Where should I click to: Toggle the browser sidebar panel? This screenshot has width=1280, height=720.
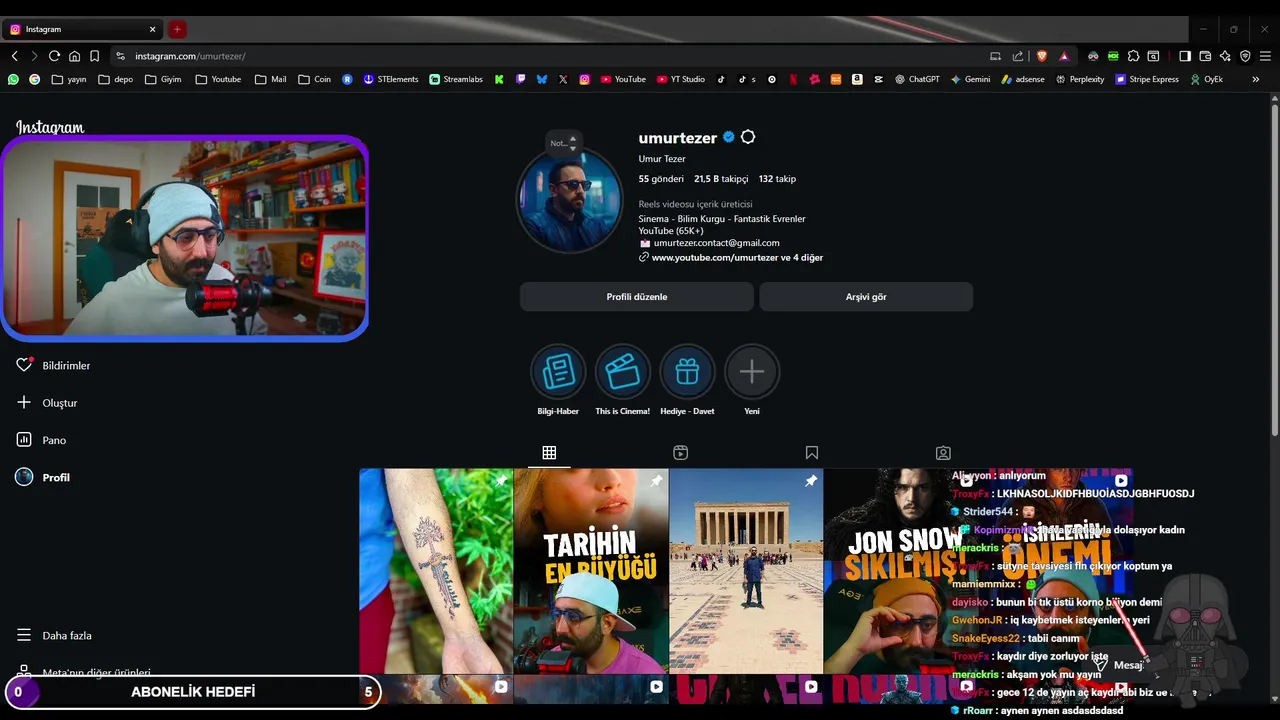pyautogui.click(x=1185, y=56)
